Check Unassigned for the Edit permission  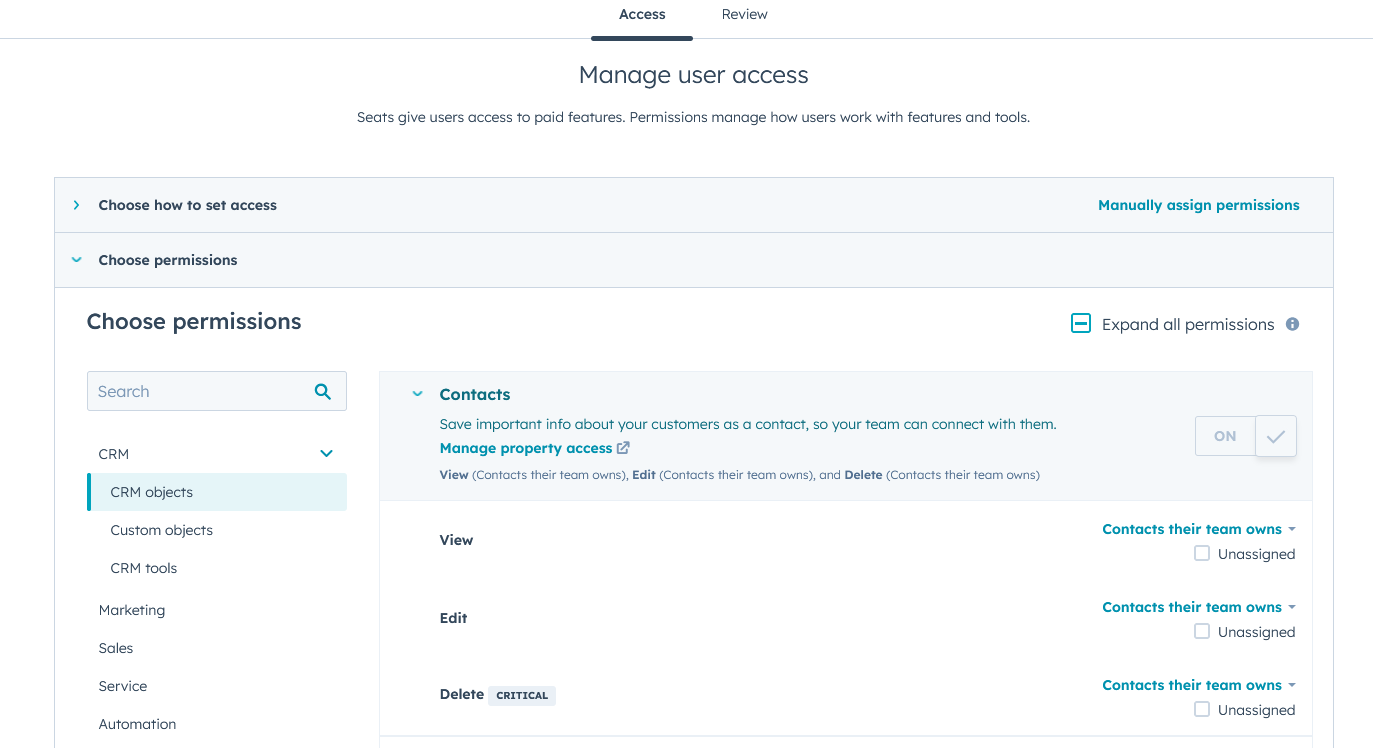[1200, 631]
